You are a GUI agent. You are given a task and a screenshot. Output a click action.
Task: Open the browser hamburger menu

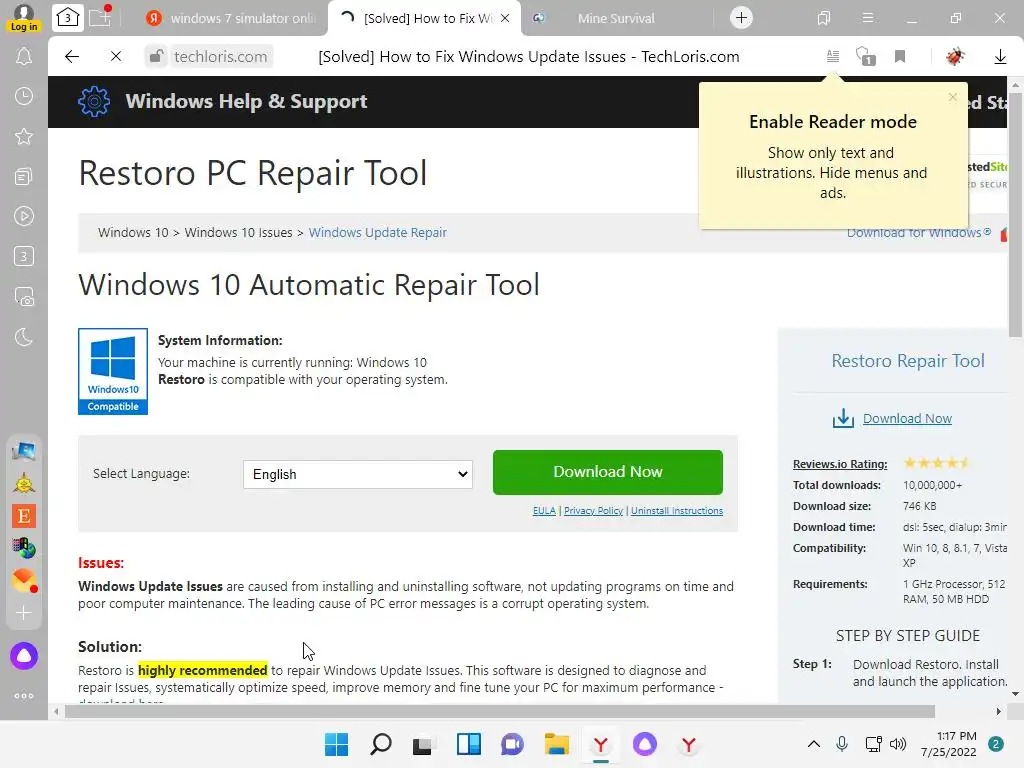(x=868, y=18)
